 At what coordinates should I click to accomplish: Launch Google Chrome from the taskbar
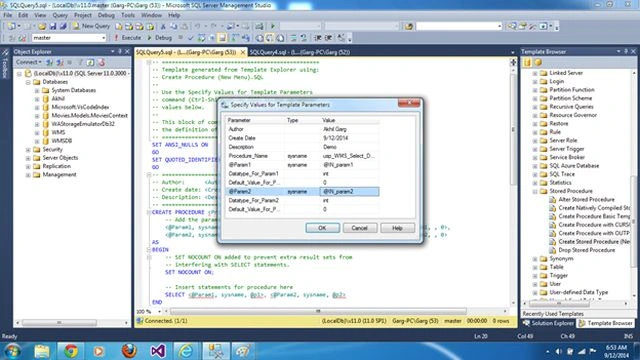pyautogui.click(x=71, y=351)
